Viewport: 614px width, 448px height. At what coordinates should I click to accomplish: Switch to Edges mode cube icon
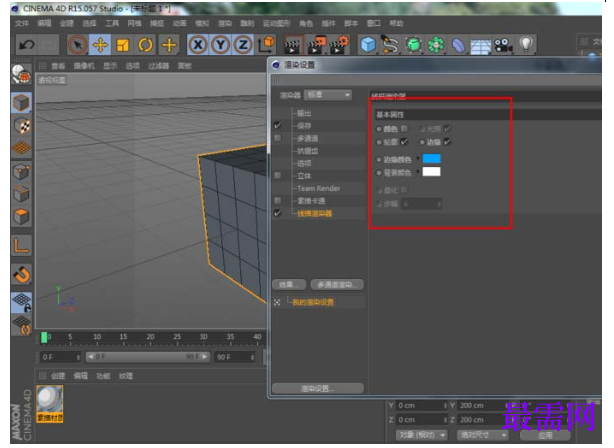coord(21,194)
